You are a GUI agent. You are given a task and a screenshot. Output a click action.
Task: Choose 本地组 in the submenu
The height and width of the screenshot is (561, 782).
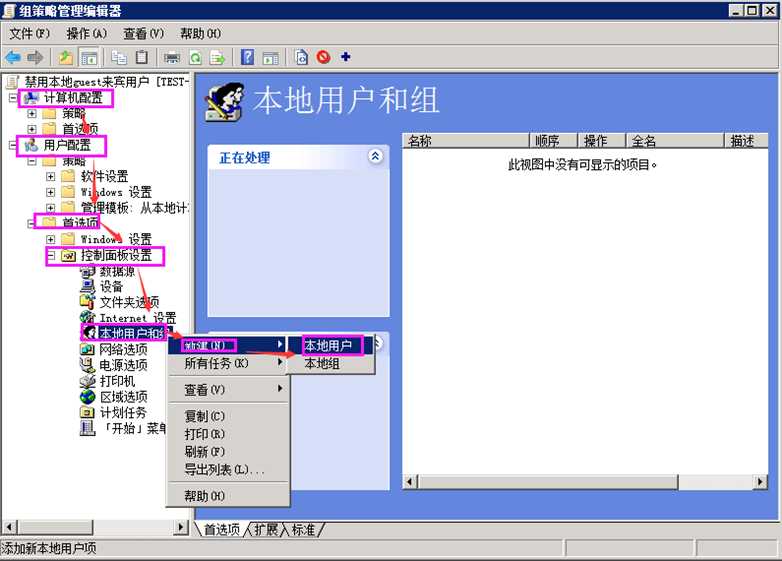(x=331, y=364)
